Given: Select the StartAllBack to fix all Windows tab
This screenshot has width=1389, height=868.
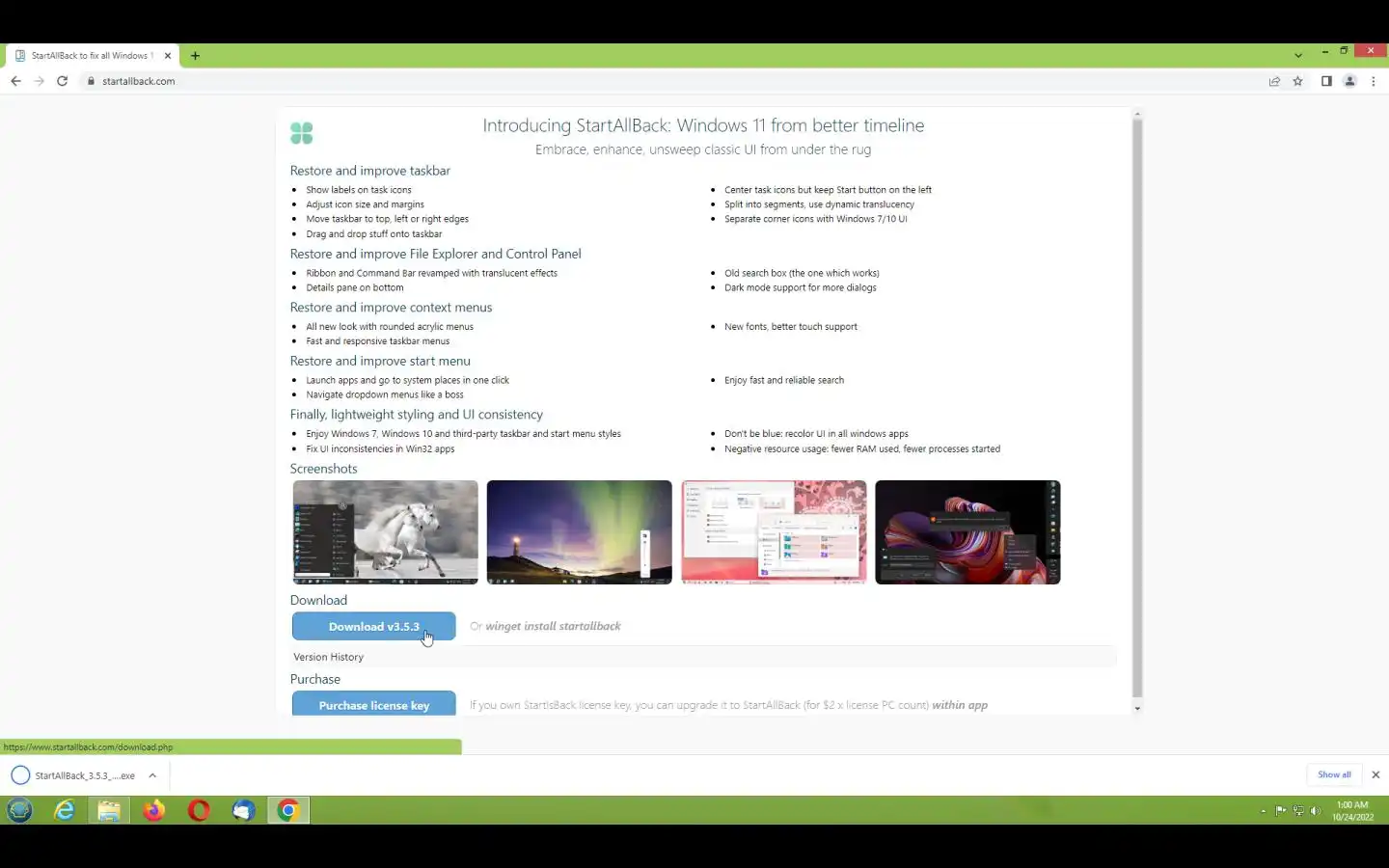Looking at the screenshot, I should pyautogui.click(x=93, y=56).
